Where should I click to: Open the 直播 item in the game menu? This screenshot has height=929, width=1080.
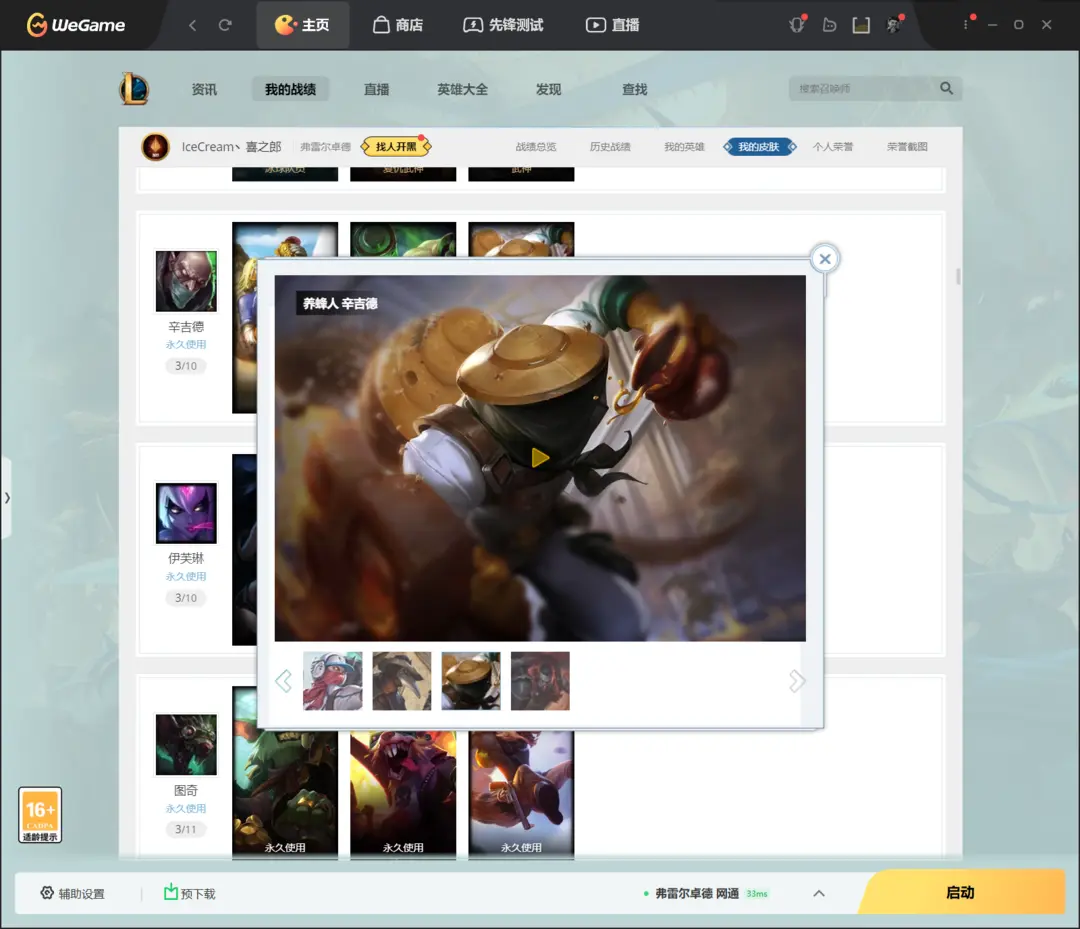point(377,90)
